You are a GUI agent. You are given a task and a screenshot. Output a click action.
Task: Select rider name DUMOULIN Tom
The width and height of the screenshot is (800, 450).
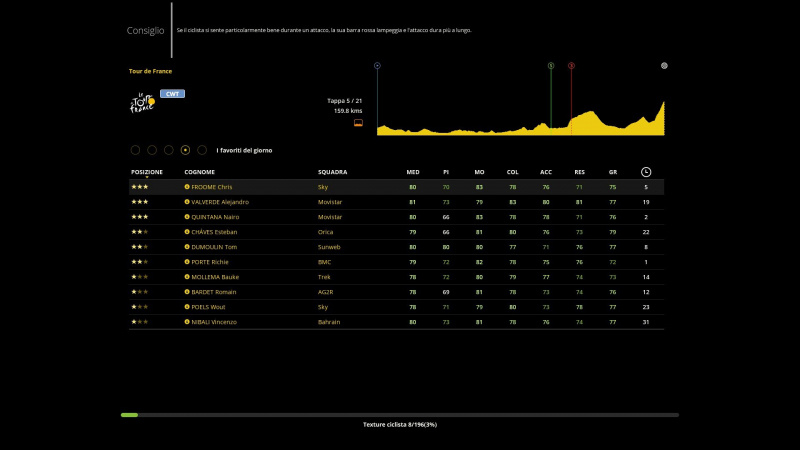[x=214, y=247]
